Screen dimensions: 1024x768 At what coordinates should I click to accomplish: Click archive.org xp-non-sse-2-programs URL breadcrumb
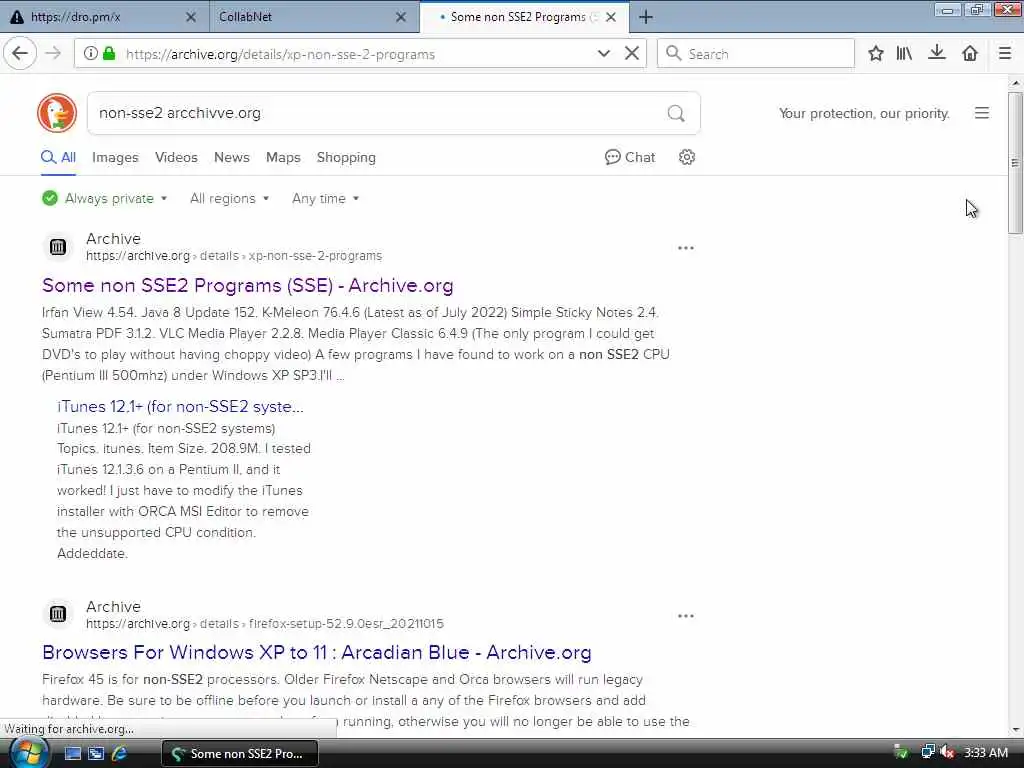(234, 256)
